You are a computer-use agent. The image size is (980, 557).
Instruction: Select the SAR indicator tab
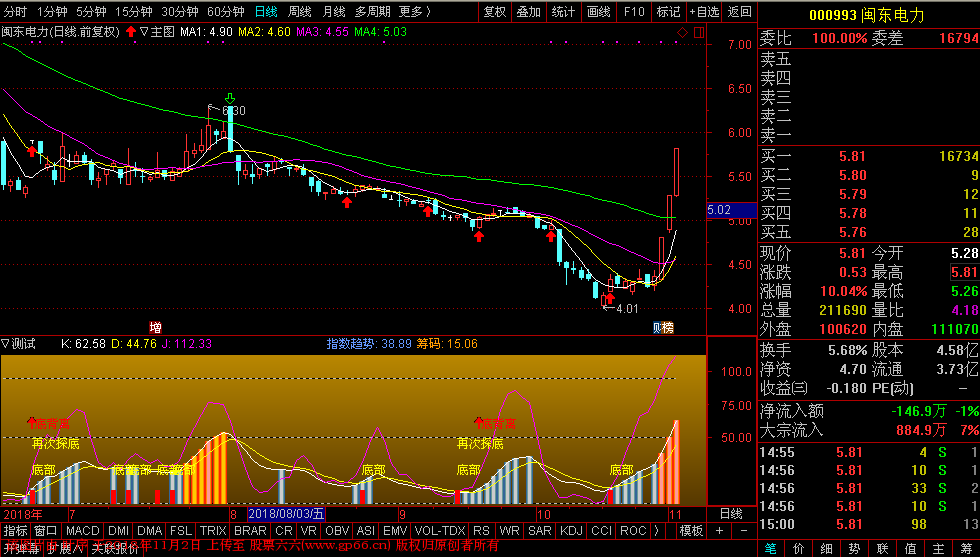(540, 531)
